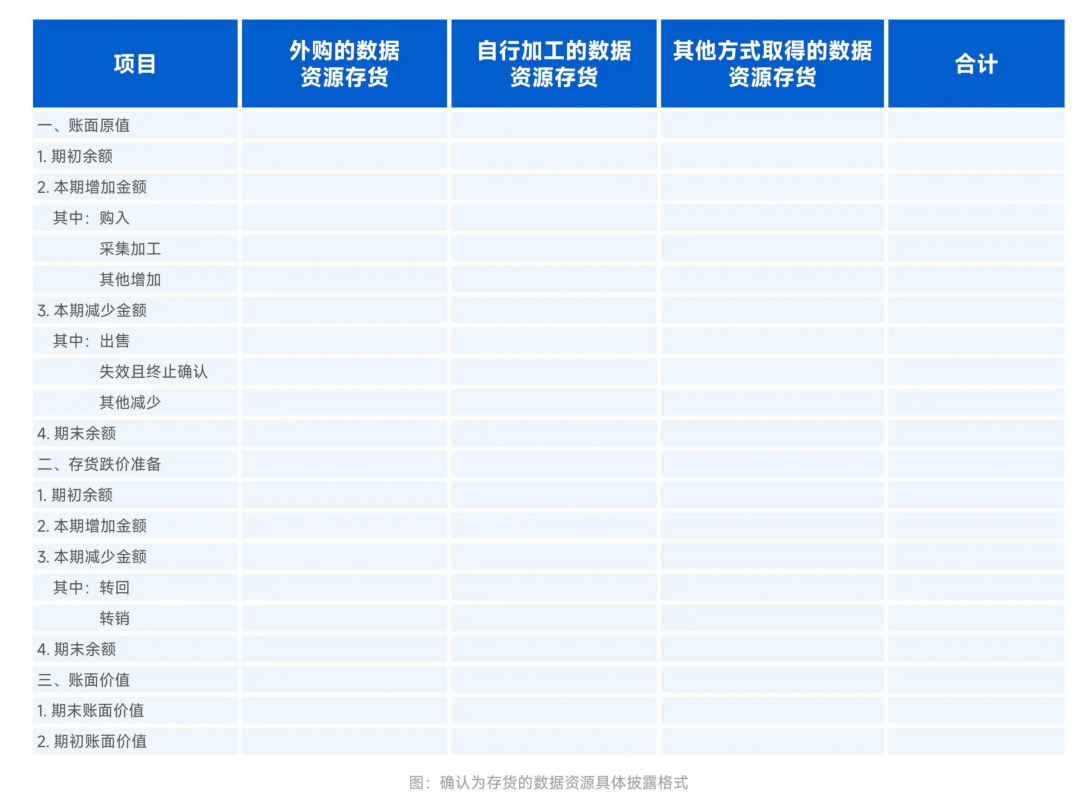The height and width of the screenshot is (811, 1080).
Task: Click the 自行加工的数据资源存货 header
Action: (x=554, y=64)
